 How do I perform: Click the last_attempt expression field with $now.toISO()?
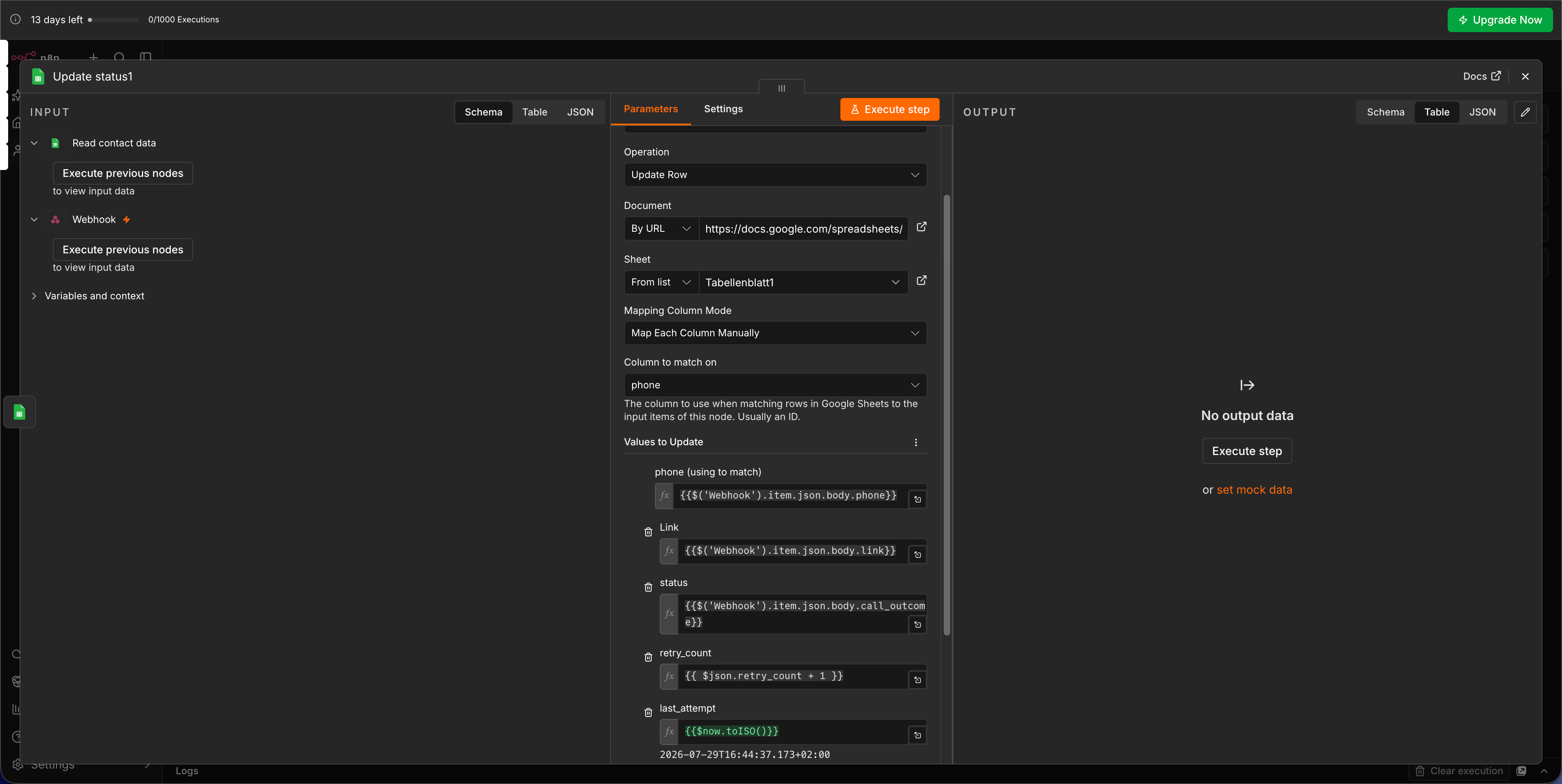792,731
